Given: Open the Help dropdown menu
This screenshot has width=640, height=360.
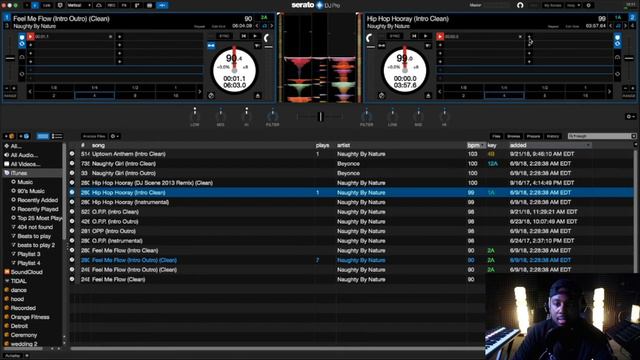Looking at the screenshot, I should [x=573, y=5].
